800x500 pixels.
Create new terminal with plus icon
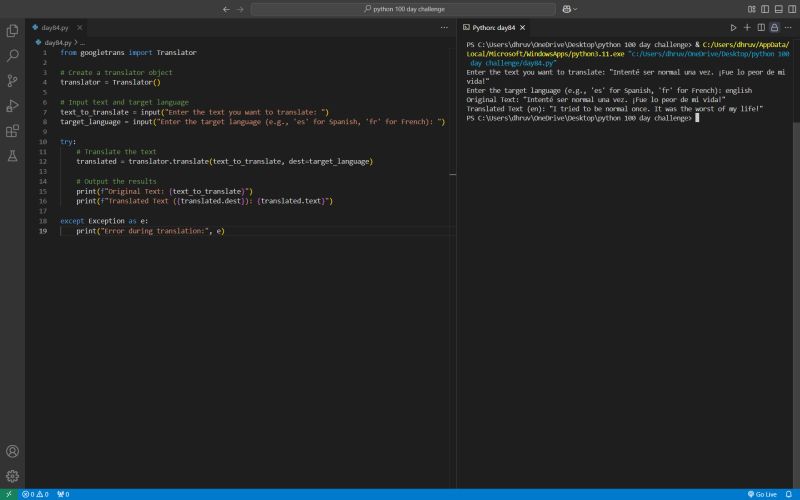pos(747,28)
